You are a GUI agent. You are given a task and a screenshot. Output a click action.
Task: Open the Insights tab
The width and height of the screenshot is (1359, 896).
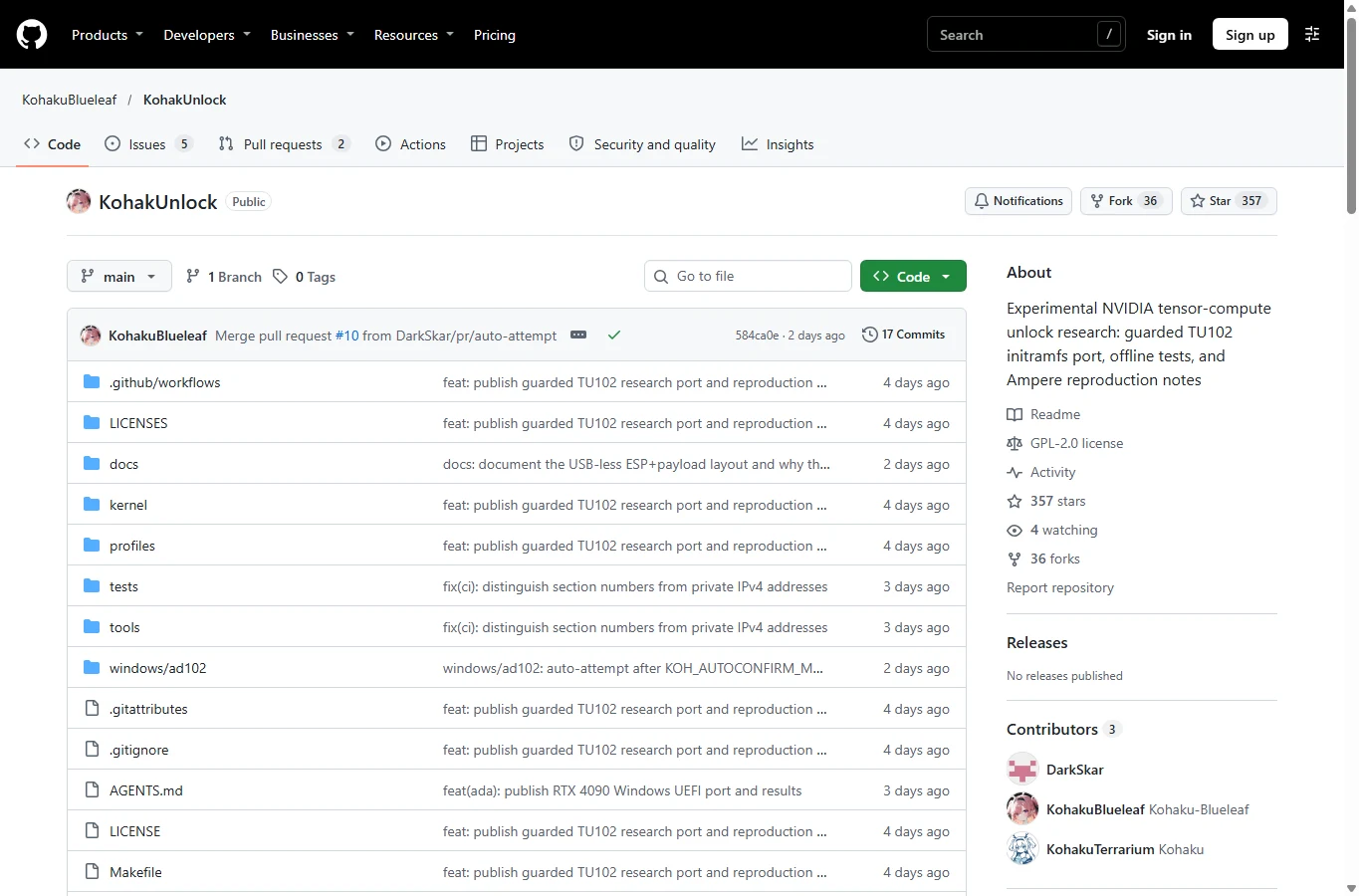point(778,144)
